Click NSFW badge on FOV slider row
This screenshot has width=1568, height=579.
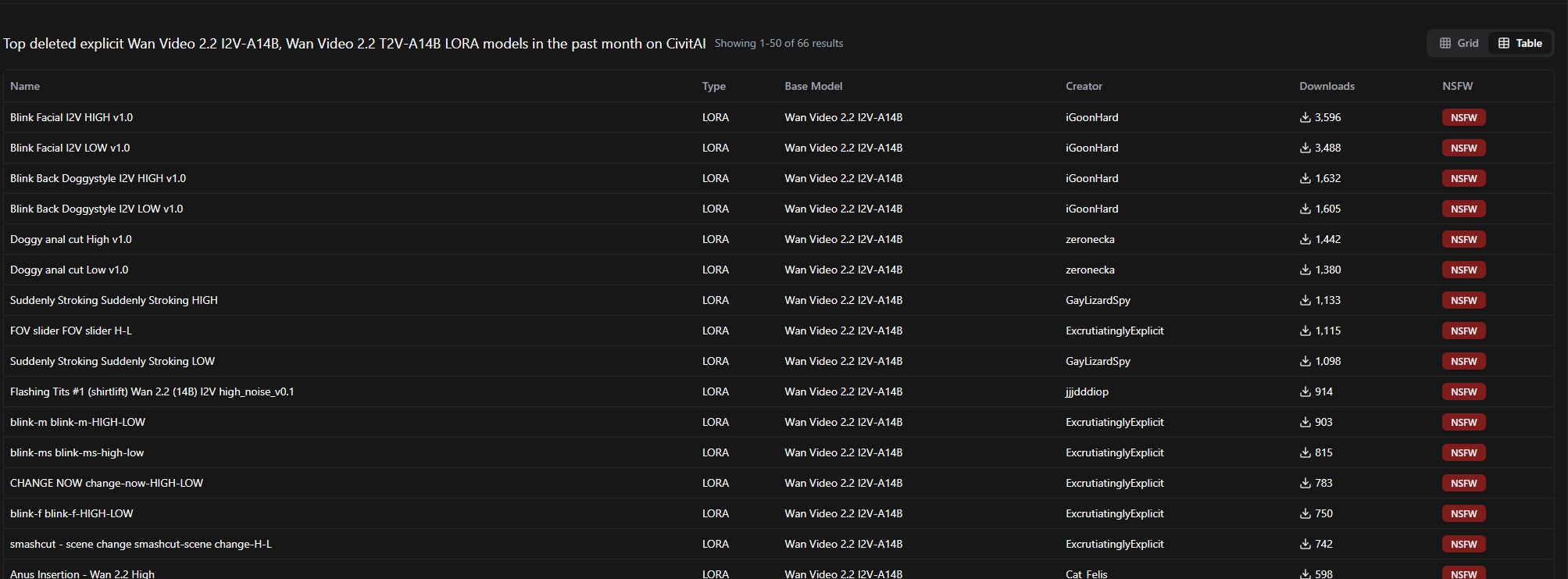(x=1463, y=331)
